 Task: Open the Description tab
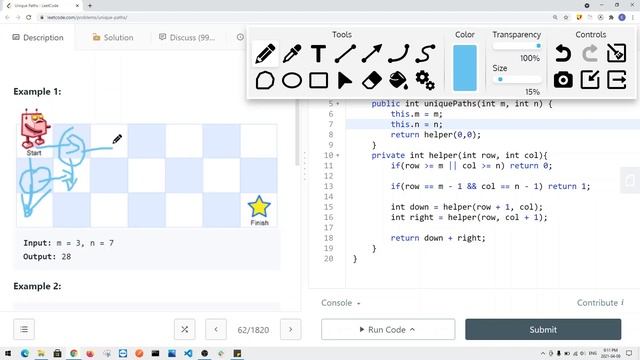(x=38, y=38)
